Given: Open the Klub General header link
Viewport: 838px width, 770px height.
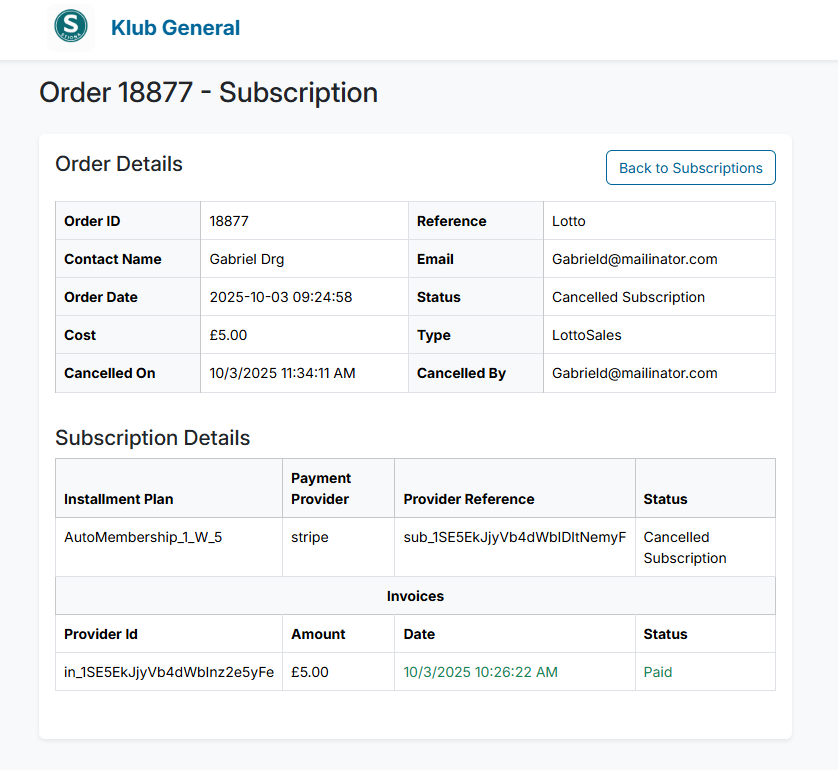Looking at the screenshot, I should [x=175, y=28].
